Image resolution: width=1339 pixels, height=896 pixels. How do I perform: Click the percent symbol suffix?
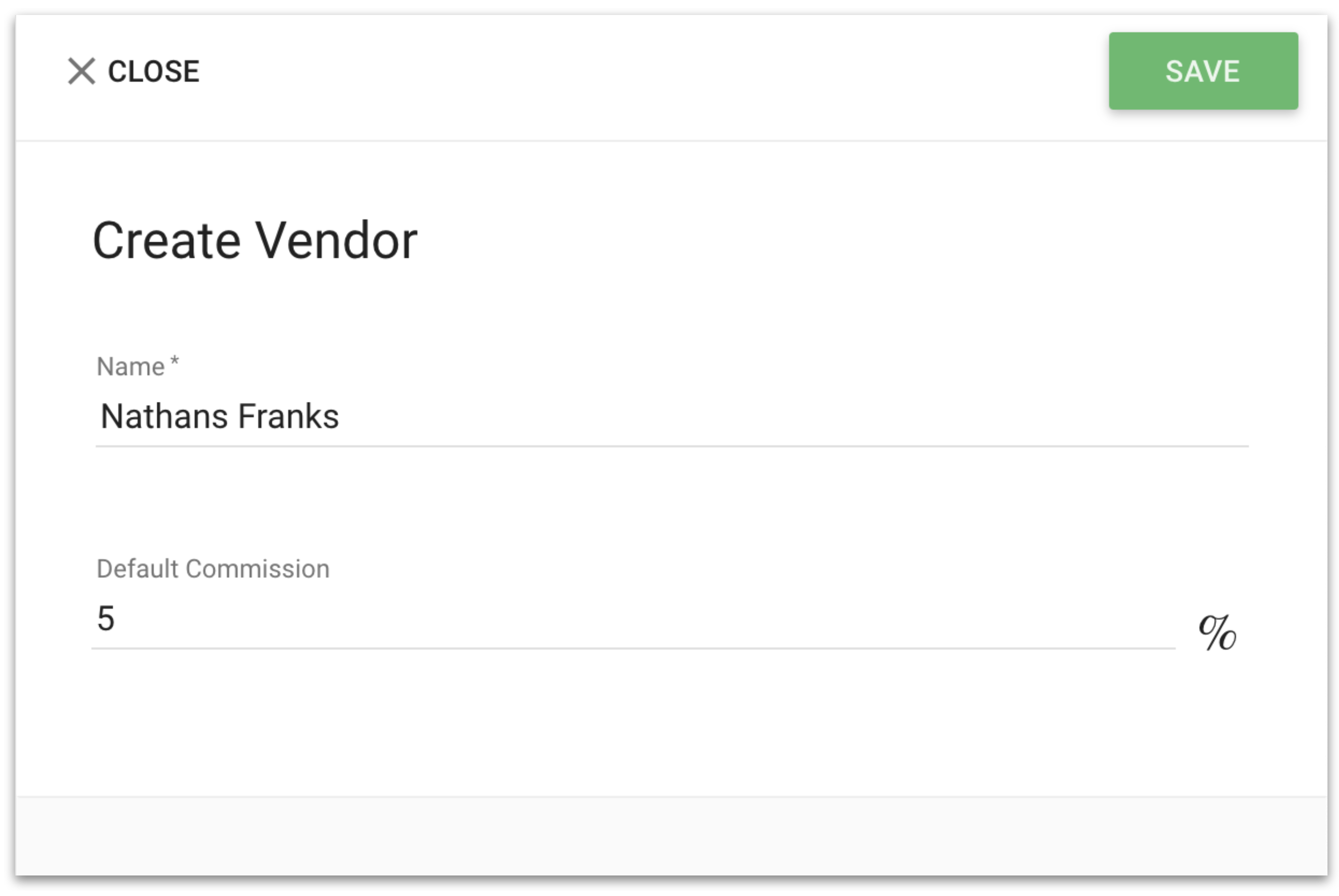pos(1217,633)
